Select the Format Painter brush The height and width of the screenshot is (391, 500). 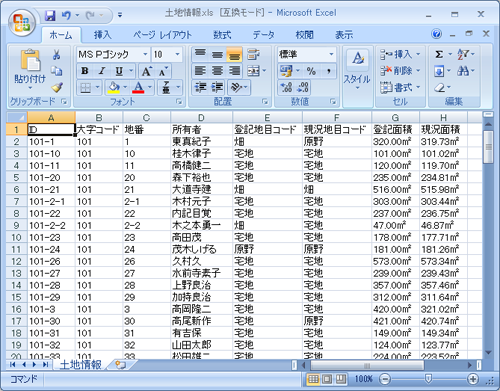(57, 87)
